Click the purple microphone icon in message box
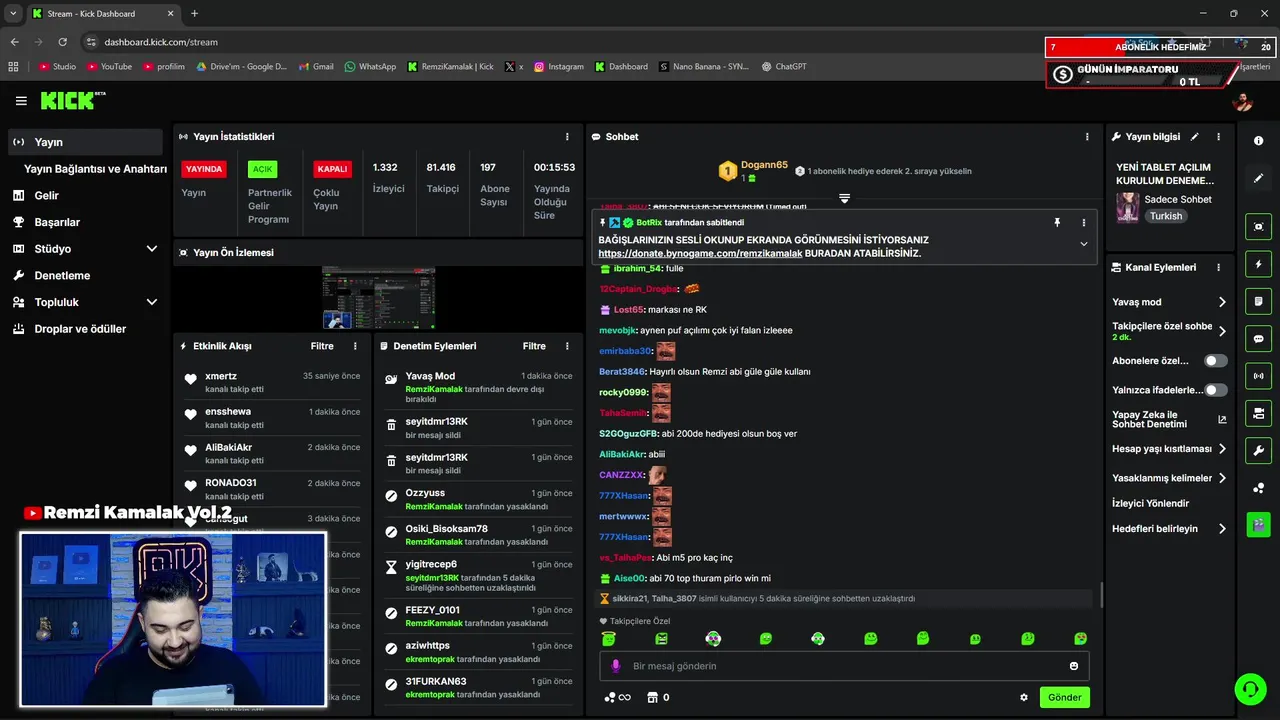Viewport: 1280px width, 720px height. click(x=615, y=666)
